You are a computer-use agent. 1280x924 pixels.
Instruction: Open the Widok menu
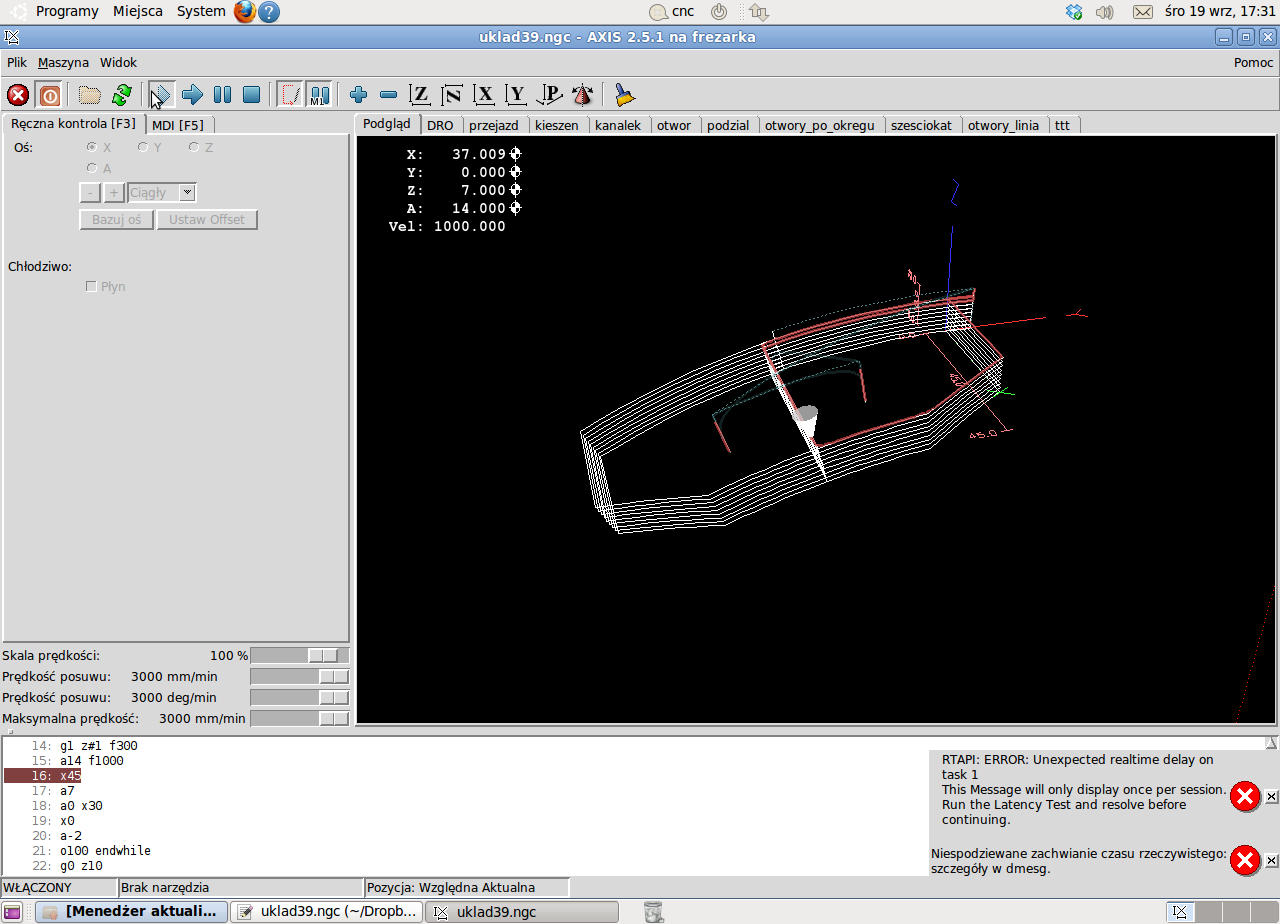click(118, 62)
